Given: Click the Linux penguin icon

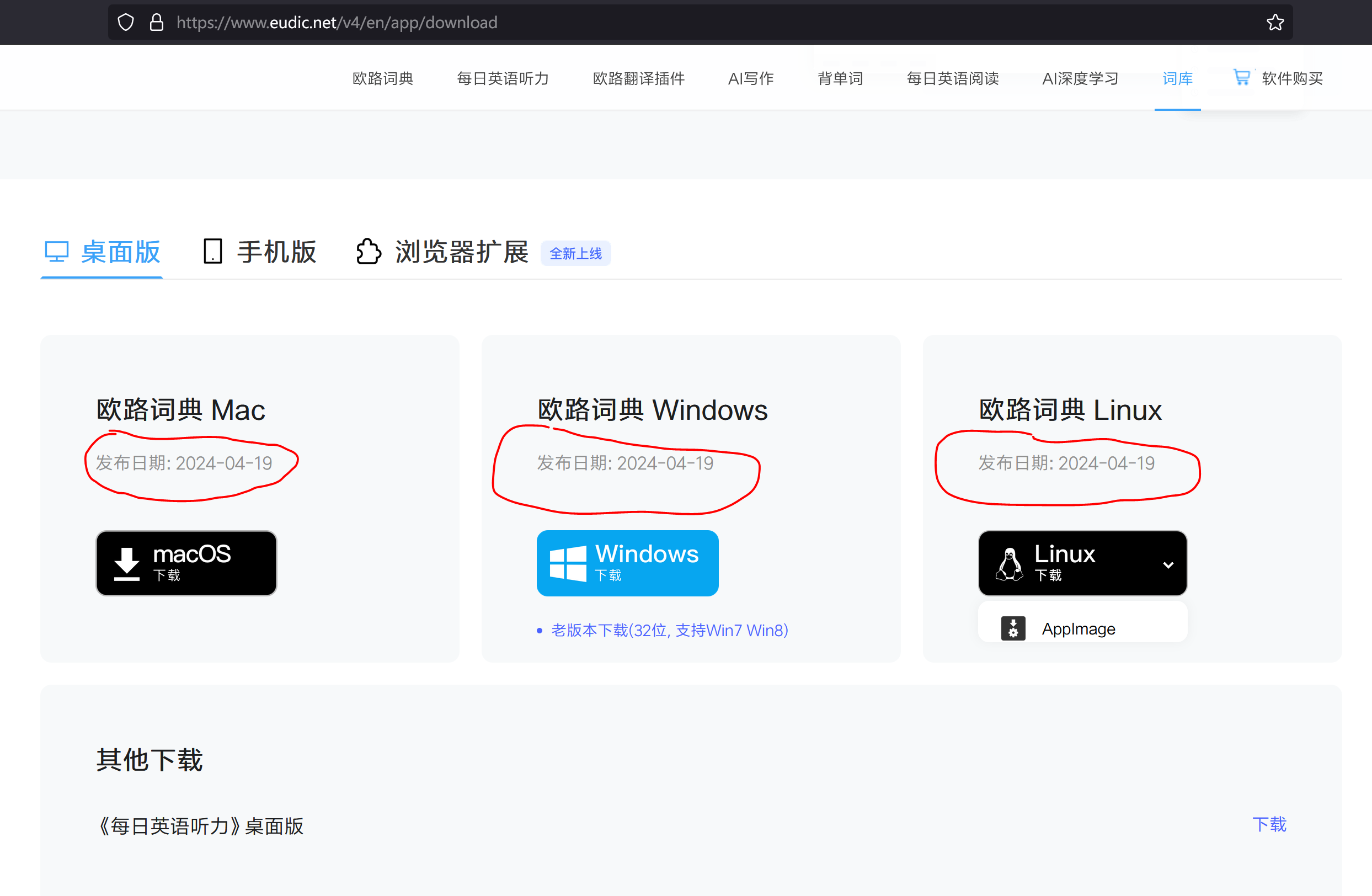Looking at the screenshot, I should [1010, 564].
